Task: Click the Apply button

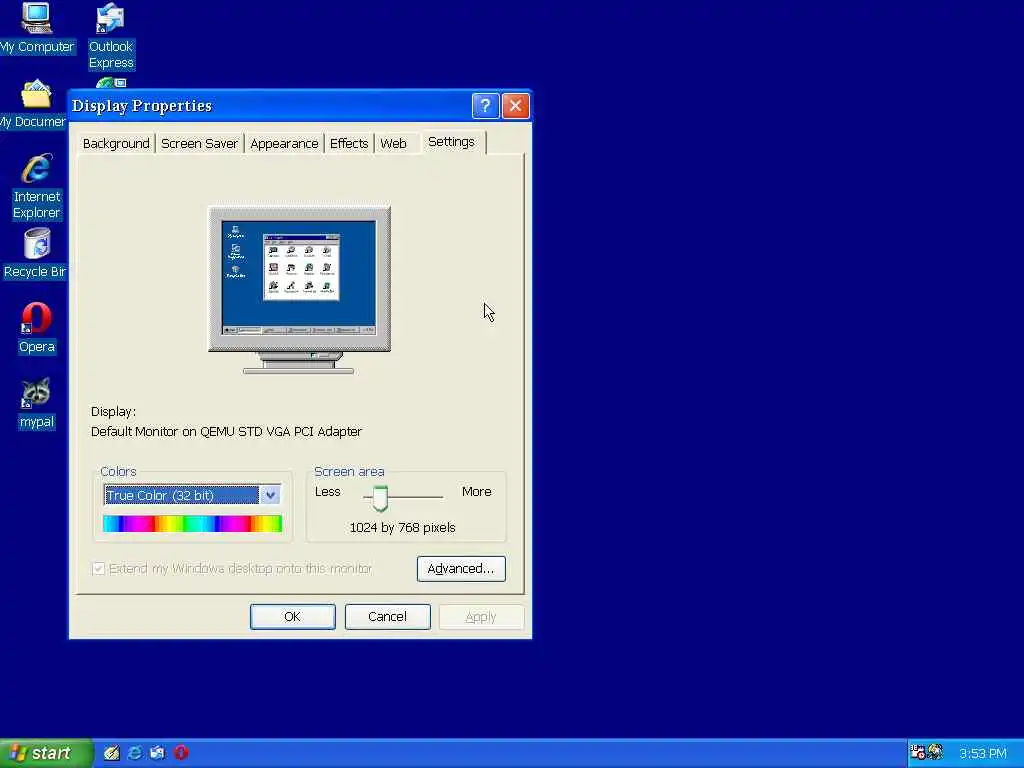Action: click(x=481, y=616)
